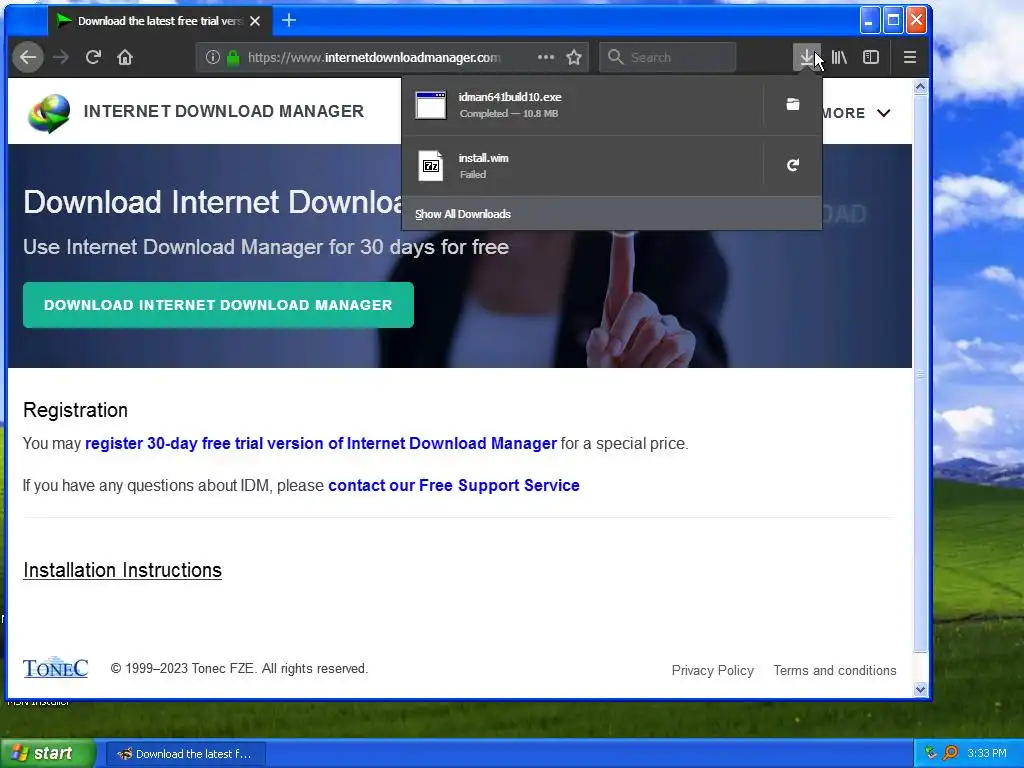Click the page scrollbar up arrow
1024x768 pixels.
921,87
